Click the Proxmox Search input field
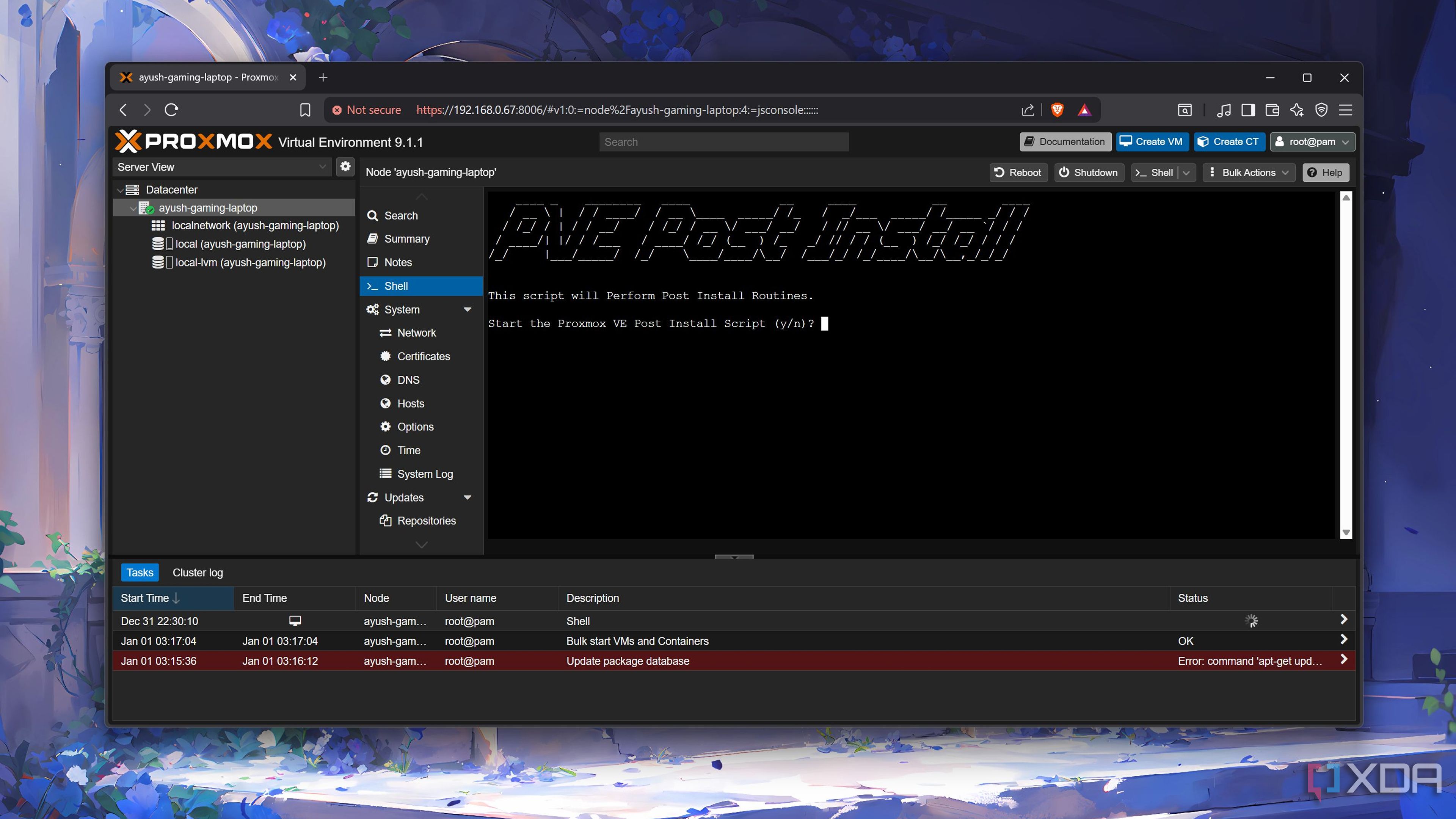 point(724,142)
